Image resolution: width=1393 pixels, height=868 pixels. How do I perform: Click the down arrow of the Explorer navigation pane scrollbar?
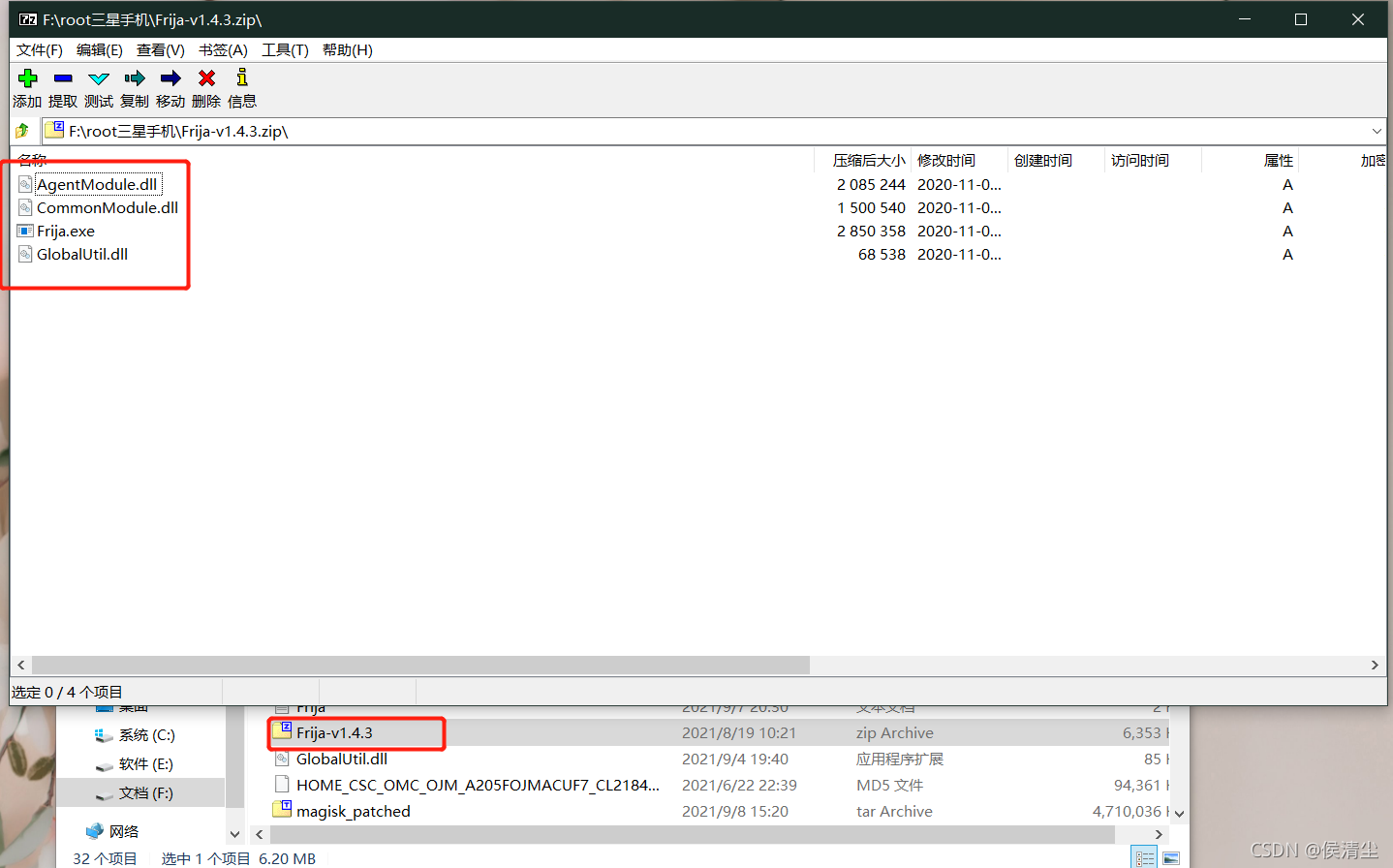tap(234, 834)
